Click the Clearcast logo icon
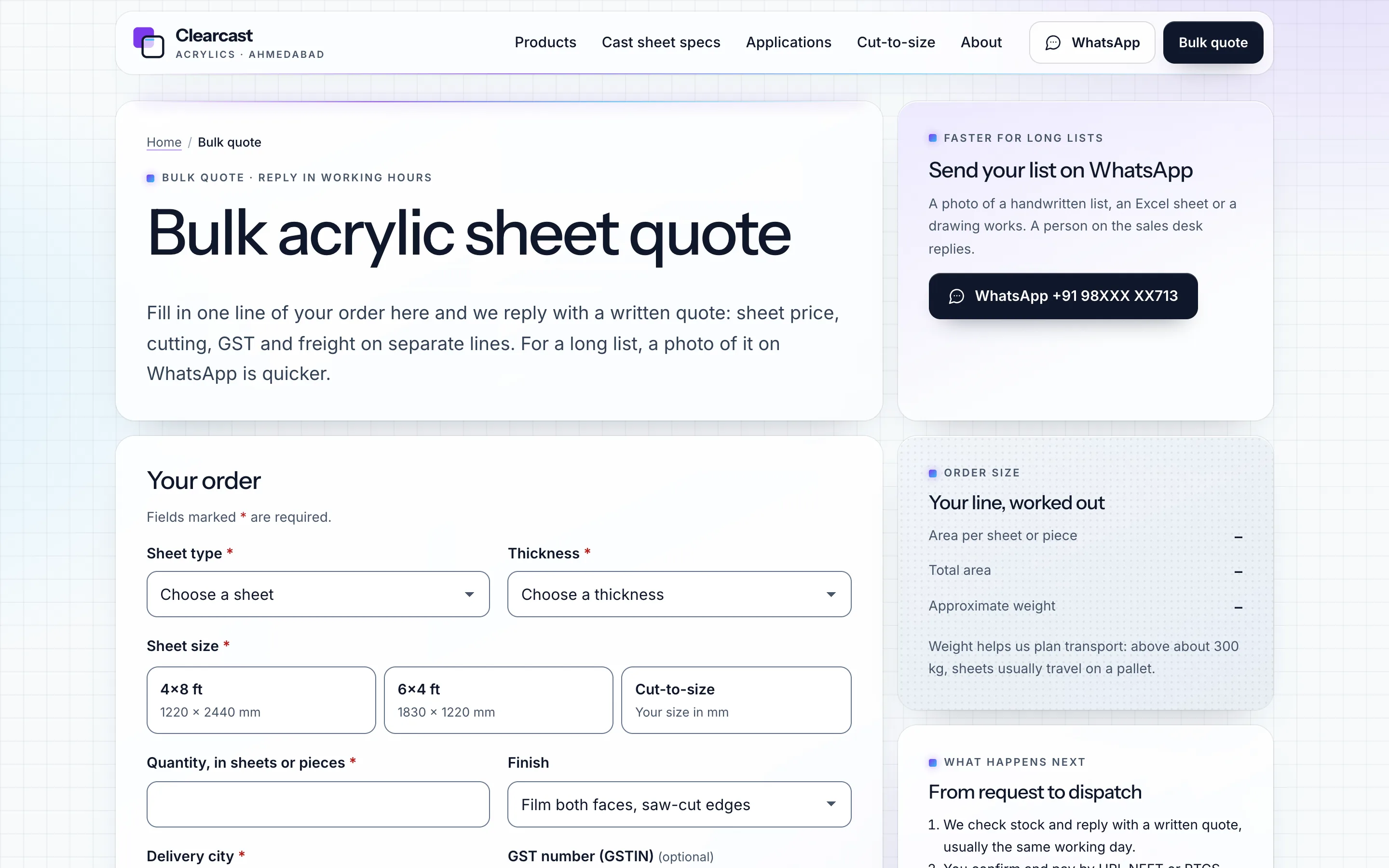The image size is (1389, 868). point(149,42)
